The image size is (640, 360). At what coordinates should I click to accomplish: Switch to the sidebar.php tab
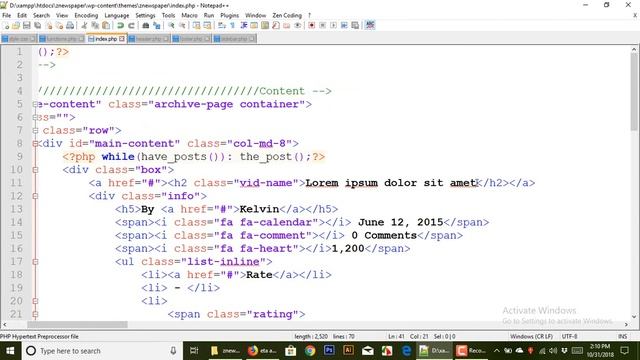pos(234,39)
